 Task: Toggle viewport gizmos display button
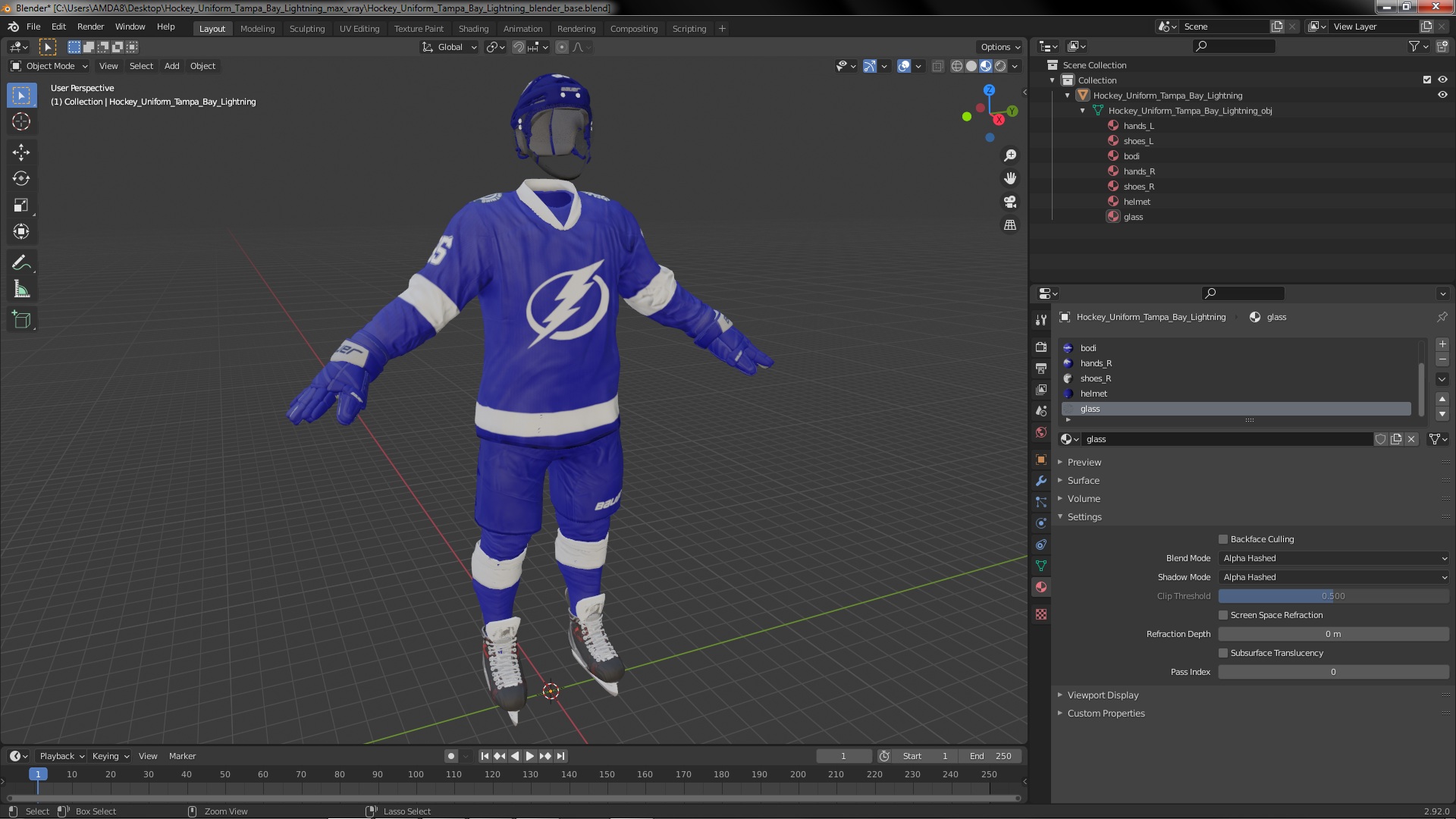point(870,66)
